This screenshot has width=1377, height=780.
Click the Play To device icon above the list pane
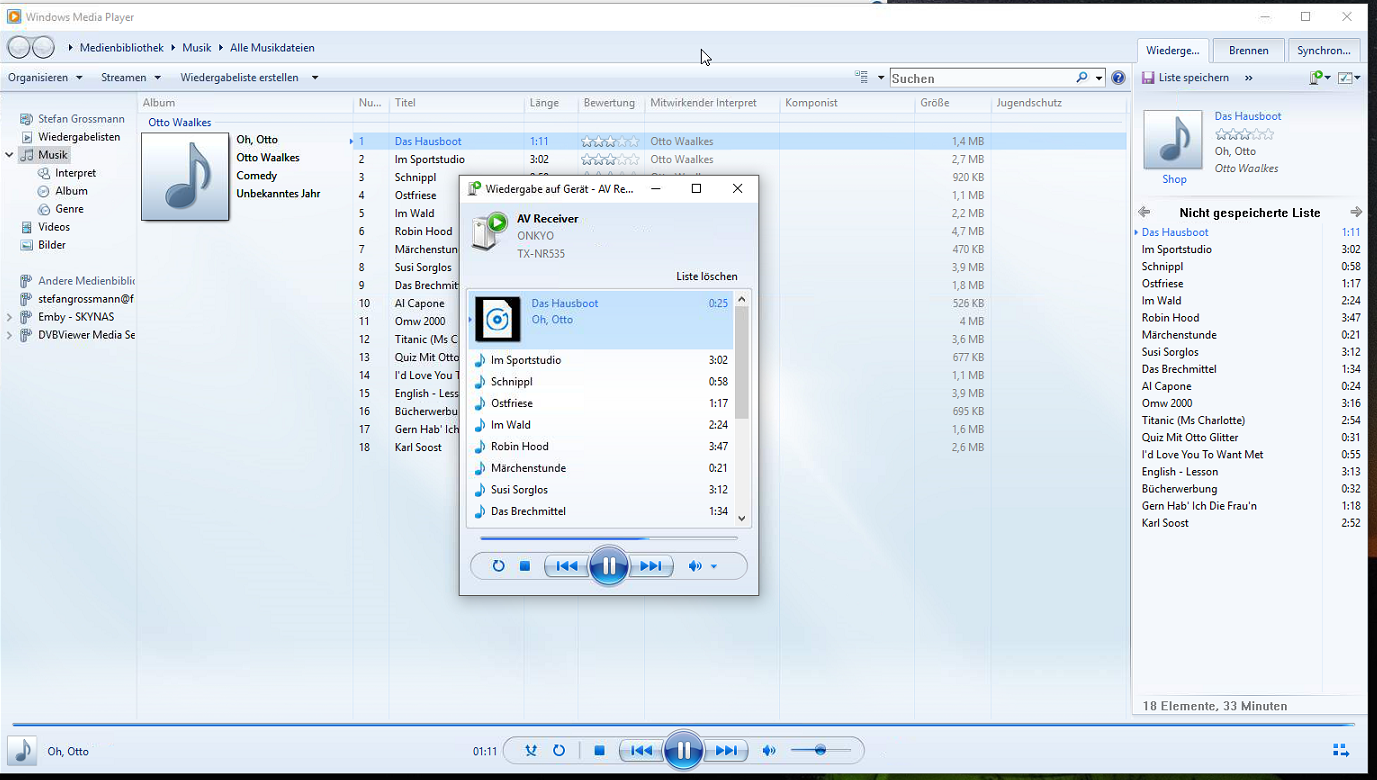1316,77
